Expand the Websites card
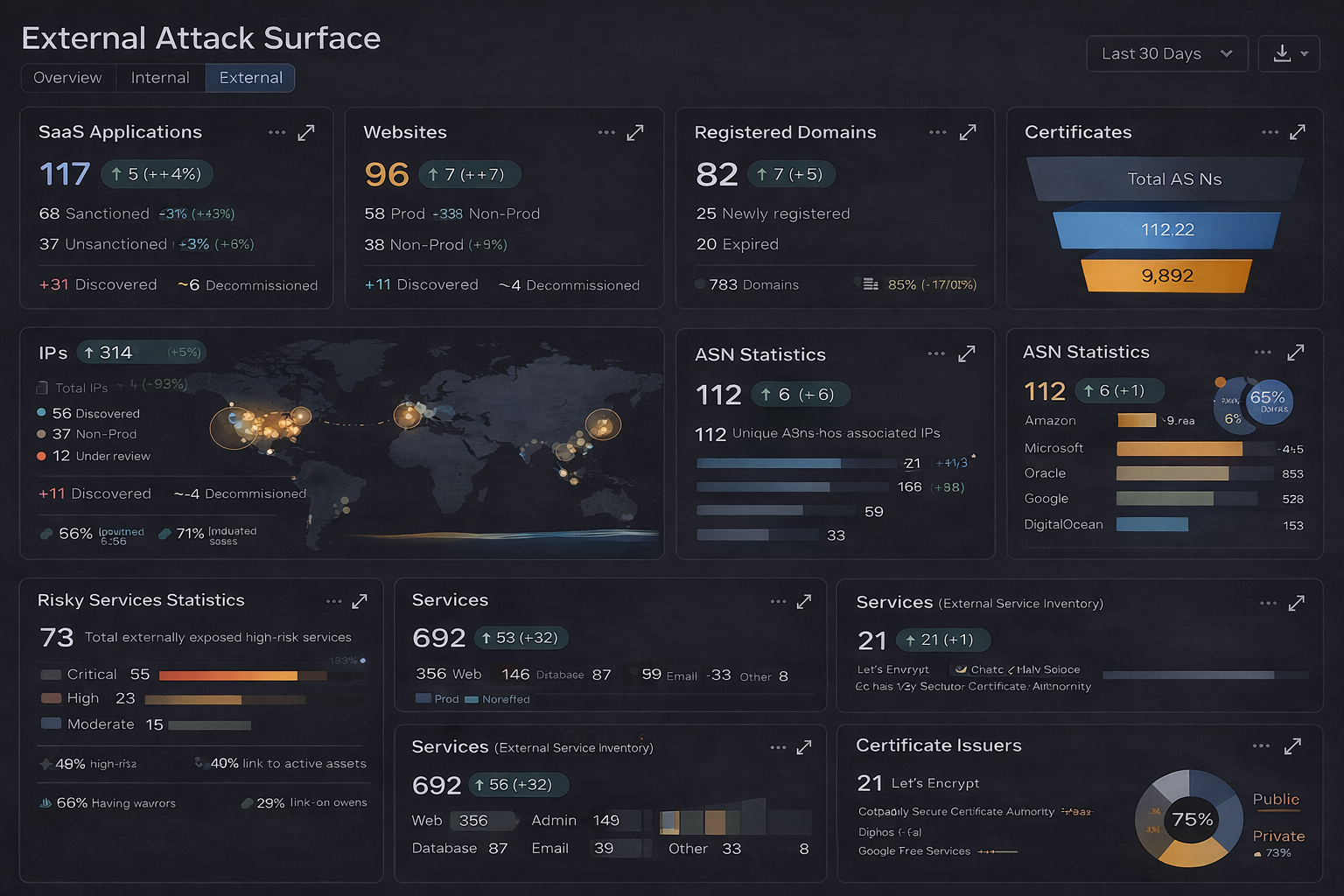The height and width of the screenshot is (896, 1344). pos(635,133)
